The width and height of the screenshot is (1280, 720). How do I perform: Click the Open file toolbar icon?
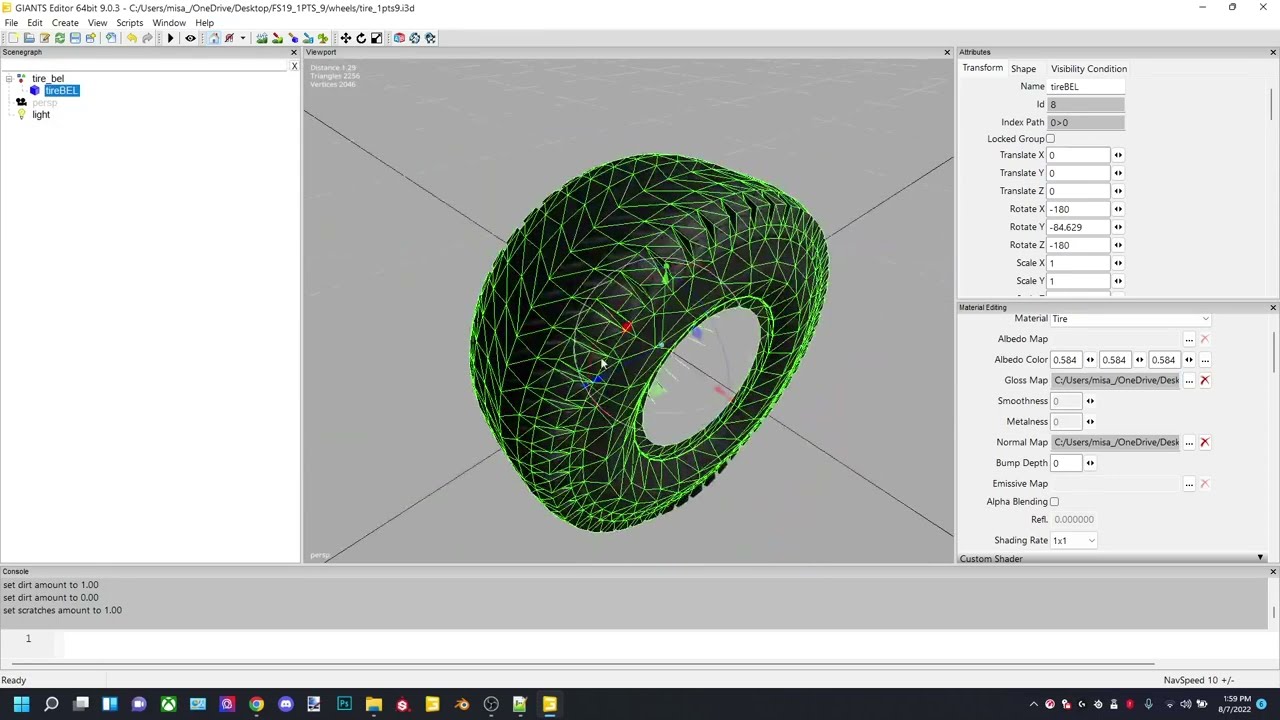point(29,38)
